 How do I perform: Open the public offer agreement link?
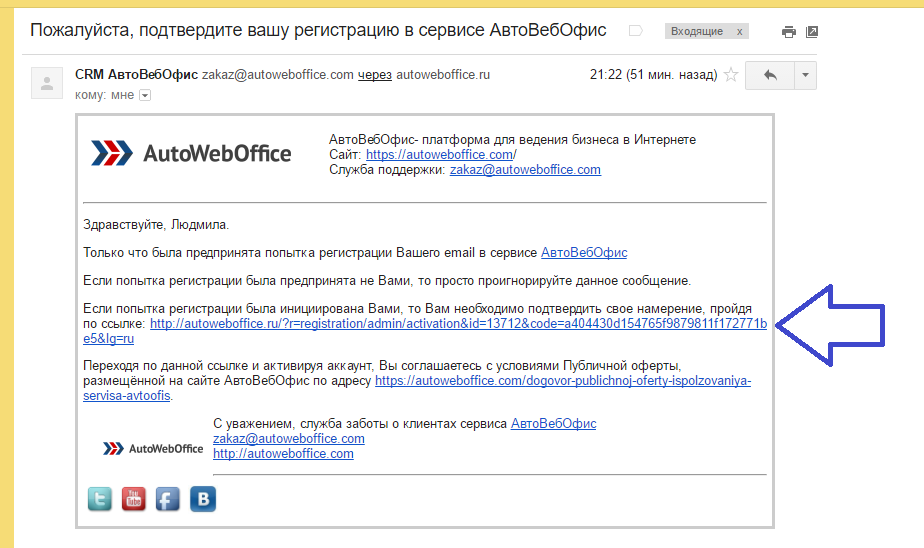tap(562, 381)
